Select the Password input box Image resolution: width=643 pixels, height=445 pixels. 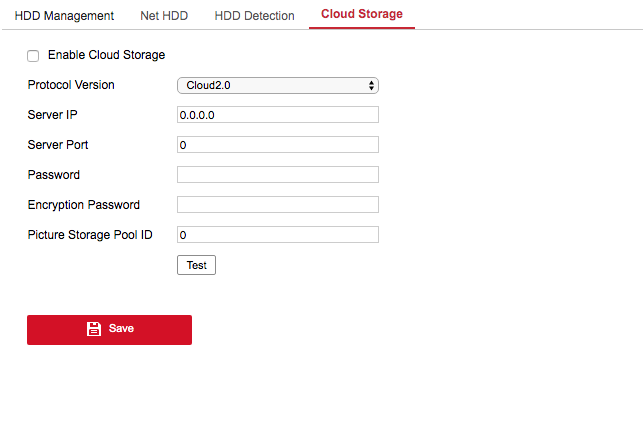277,175
